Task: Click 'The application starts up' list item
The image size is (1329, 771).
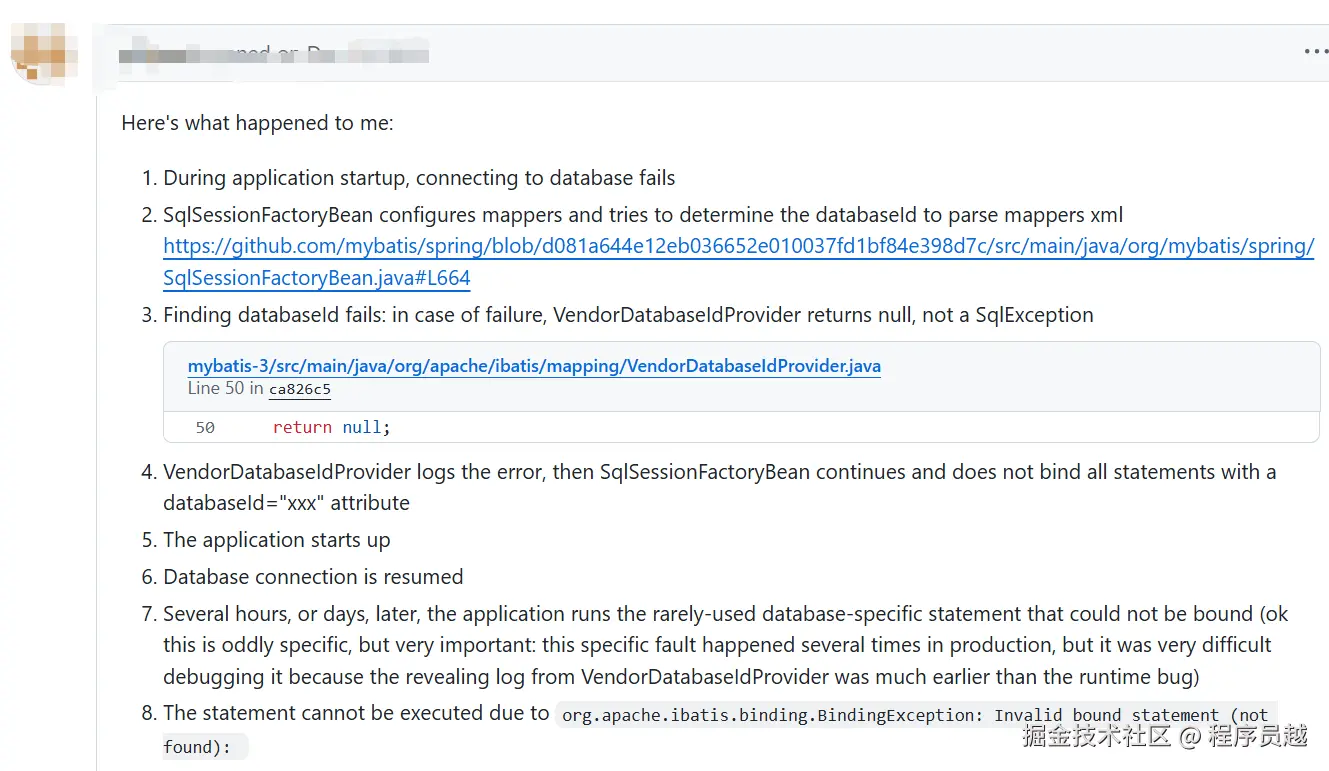Action: [x=277, y=540]
